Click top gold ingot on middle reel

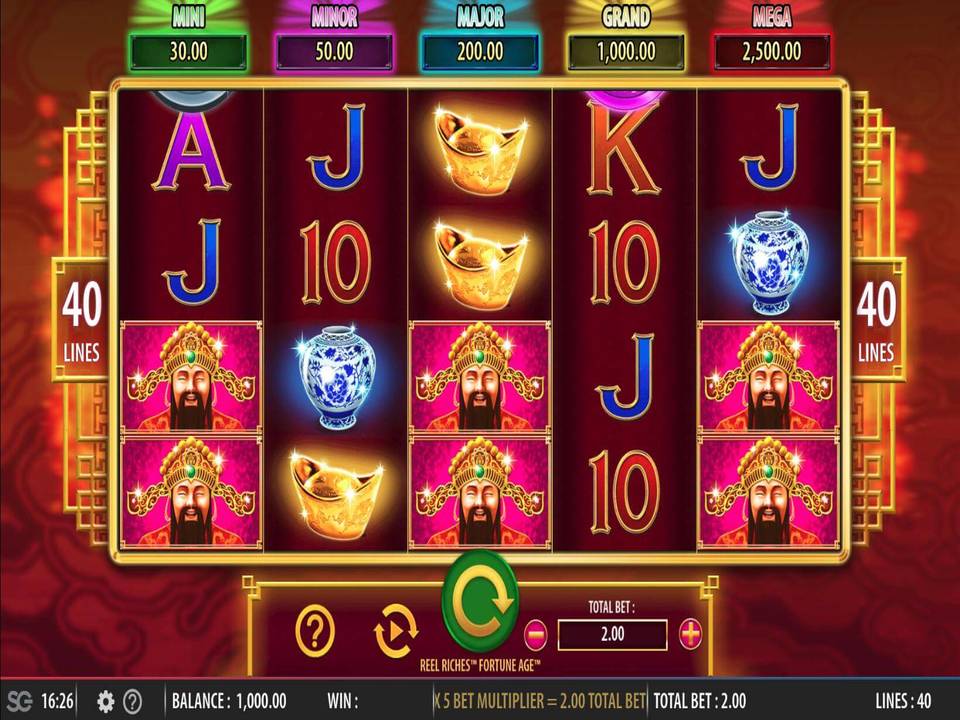481,149
